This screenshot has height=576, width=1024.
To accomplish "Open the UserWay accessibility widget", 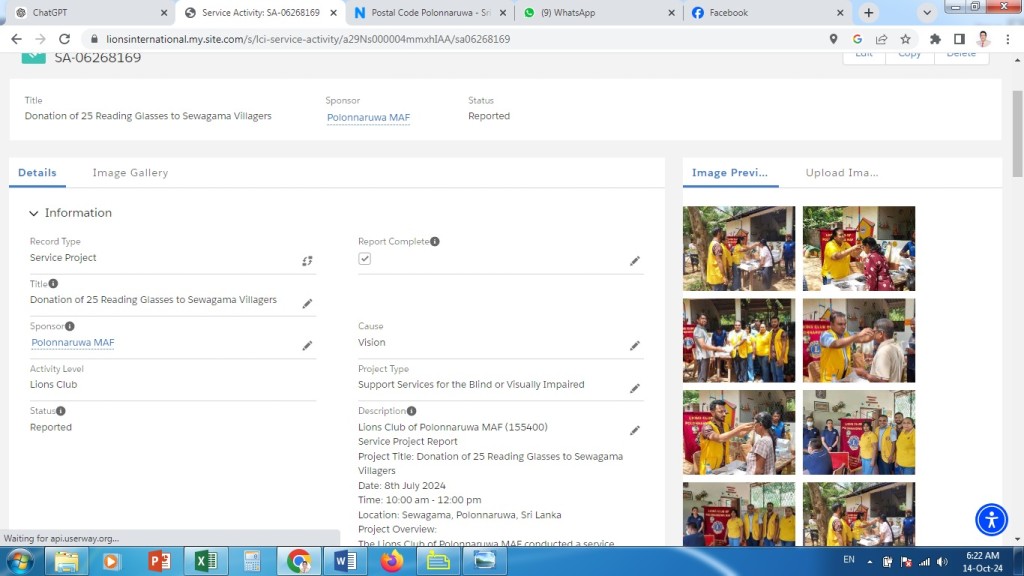I will pyautogui.click(x=991, y=520).
